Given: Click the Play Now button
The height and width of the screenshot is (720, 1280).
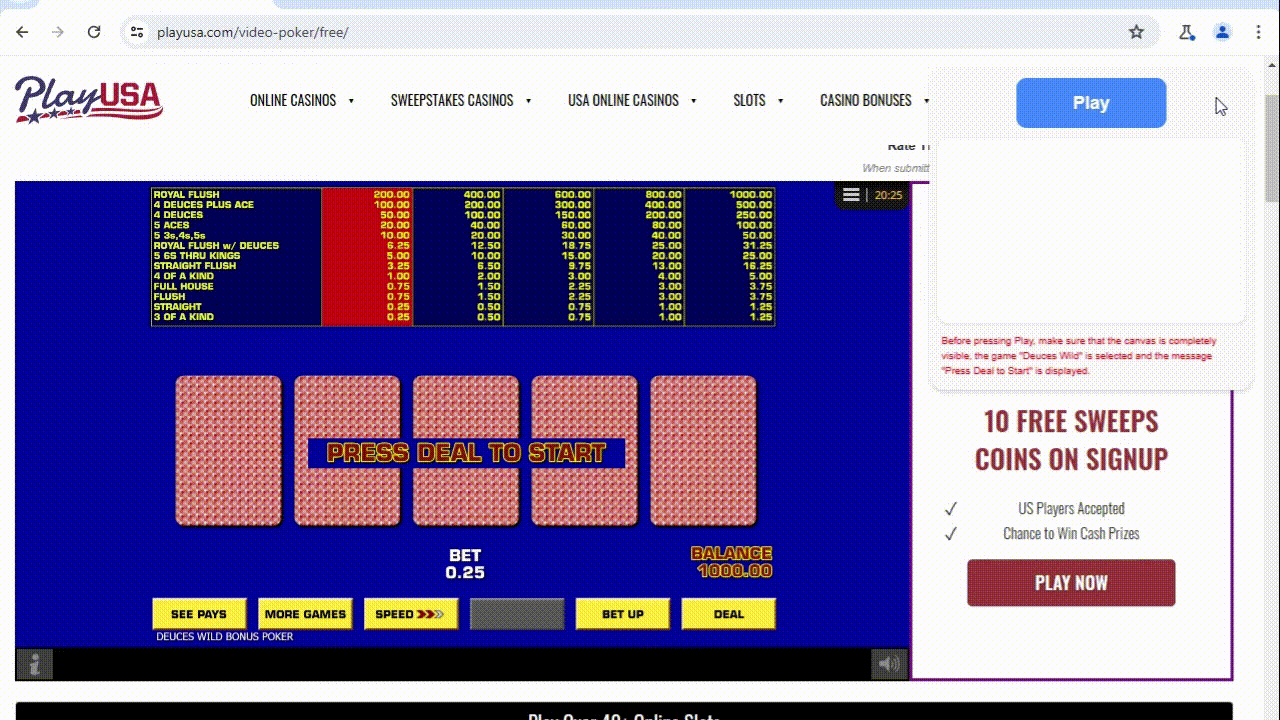Looking at the screenshot, I should coord(1071,583).
